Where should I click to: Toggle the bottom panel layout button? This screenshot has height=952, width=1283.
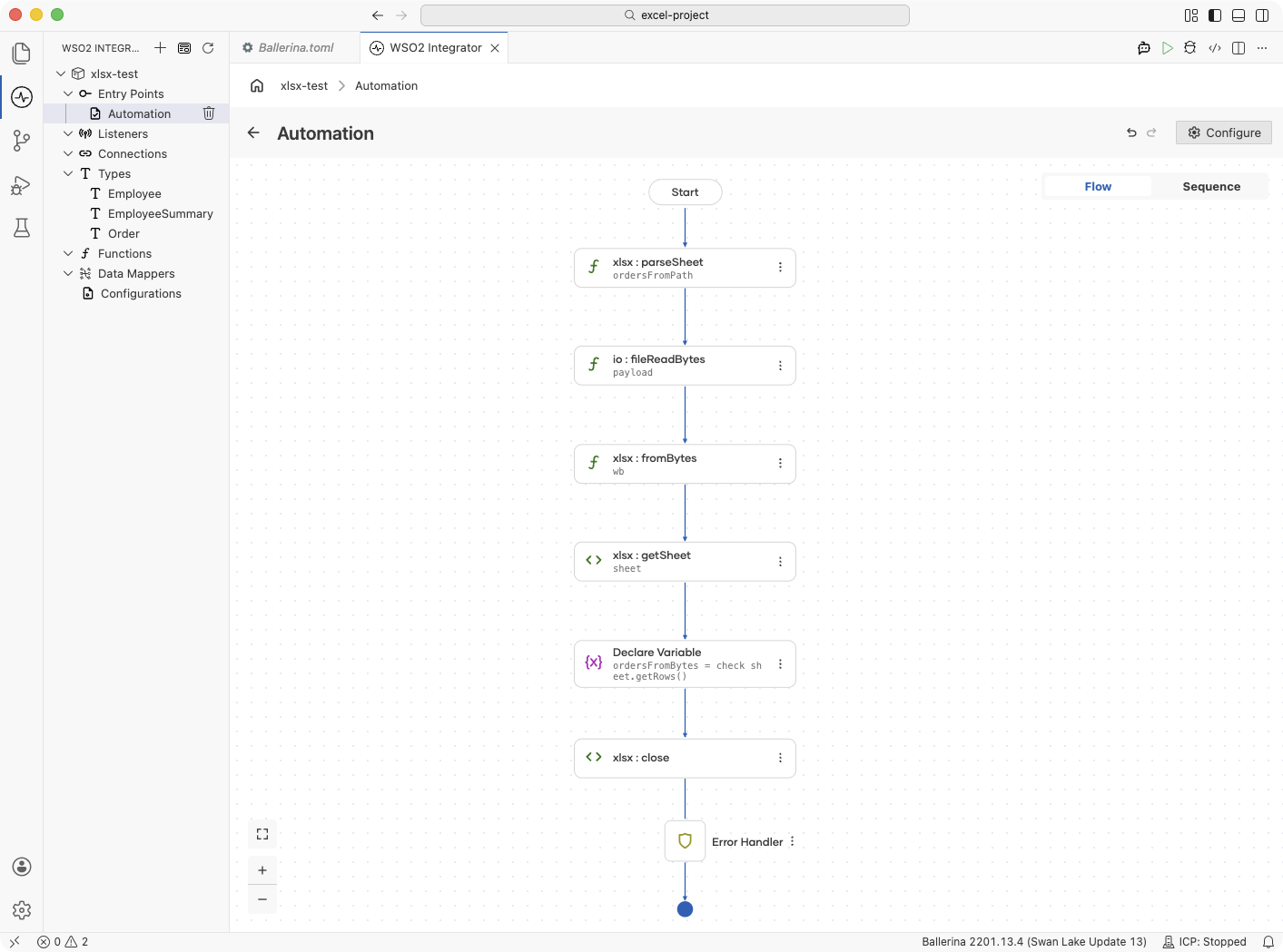coord(1239,15)
